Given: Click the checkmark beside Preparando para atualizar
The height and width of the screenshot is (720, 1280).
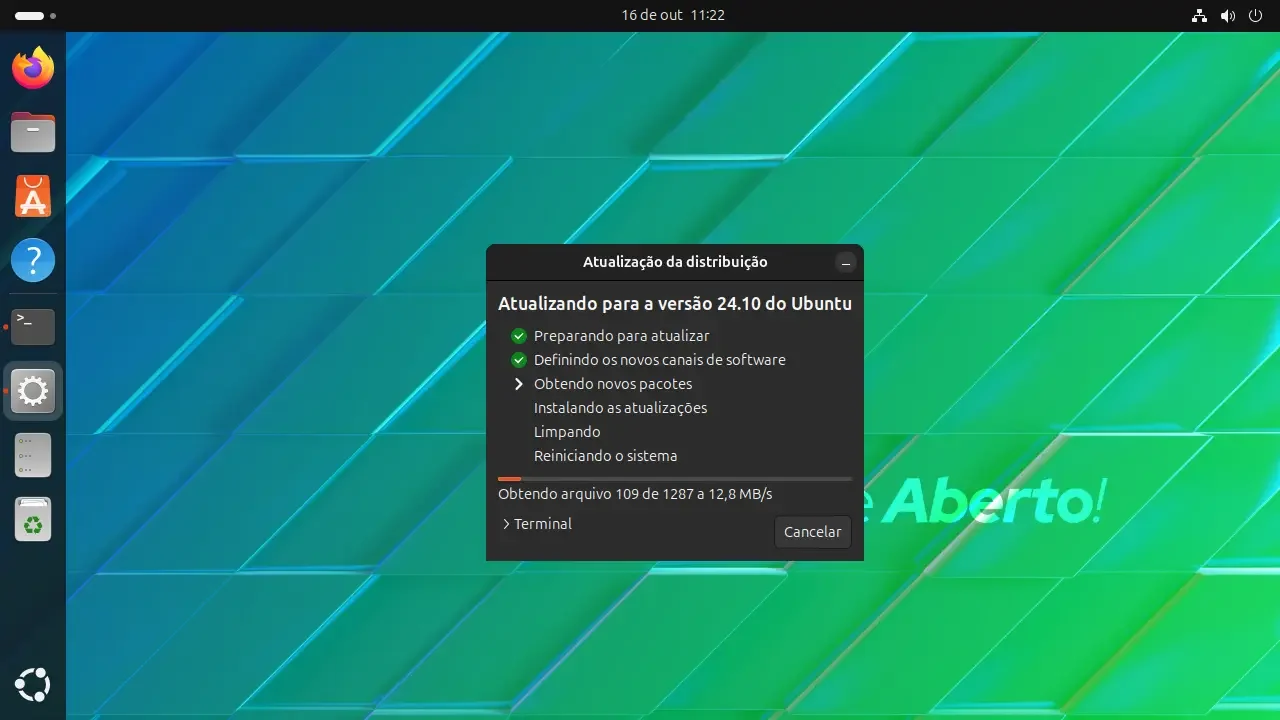Looking at the screenshot, I should 518,336.
